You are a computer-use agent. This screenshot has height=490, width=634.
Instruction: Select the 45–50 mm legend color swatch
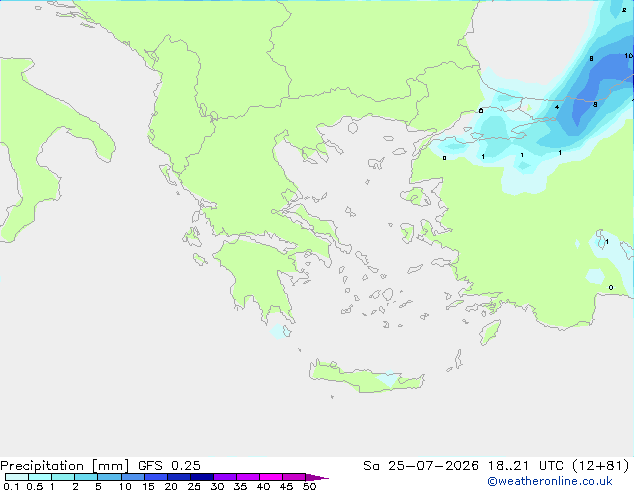[x=294, y=477]
